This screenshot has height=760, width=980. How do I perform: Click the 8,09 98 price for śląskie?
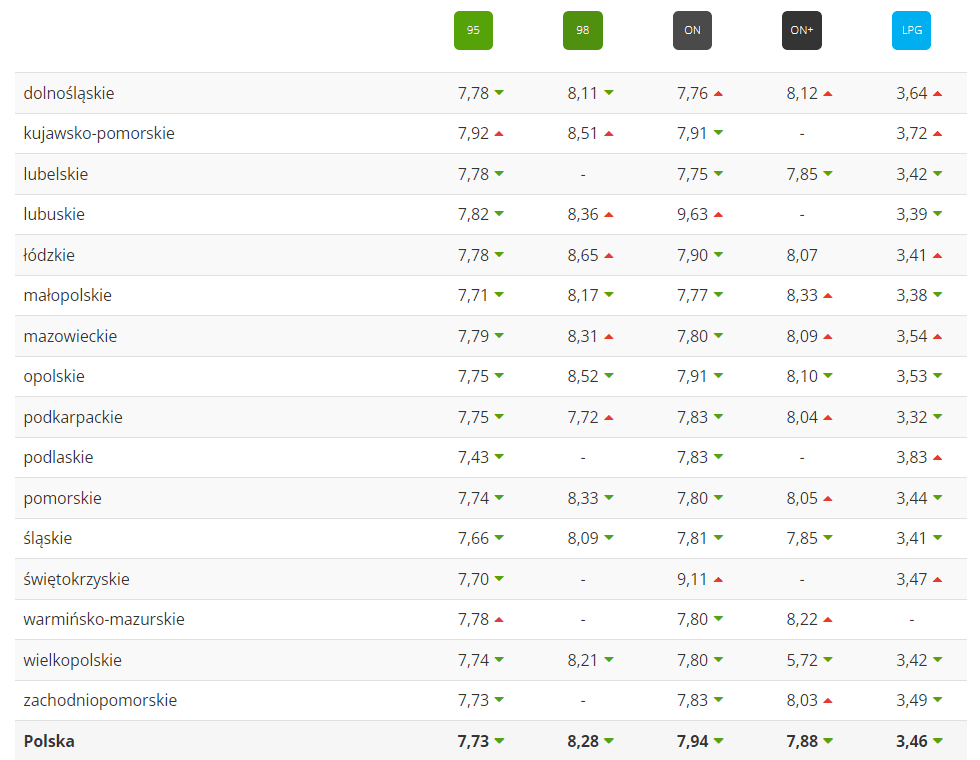[582, 538]
